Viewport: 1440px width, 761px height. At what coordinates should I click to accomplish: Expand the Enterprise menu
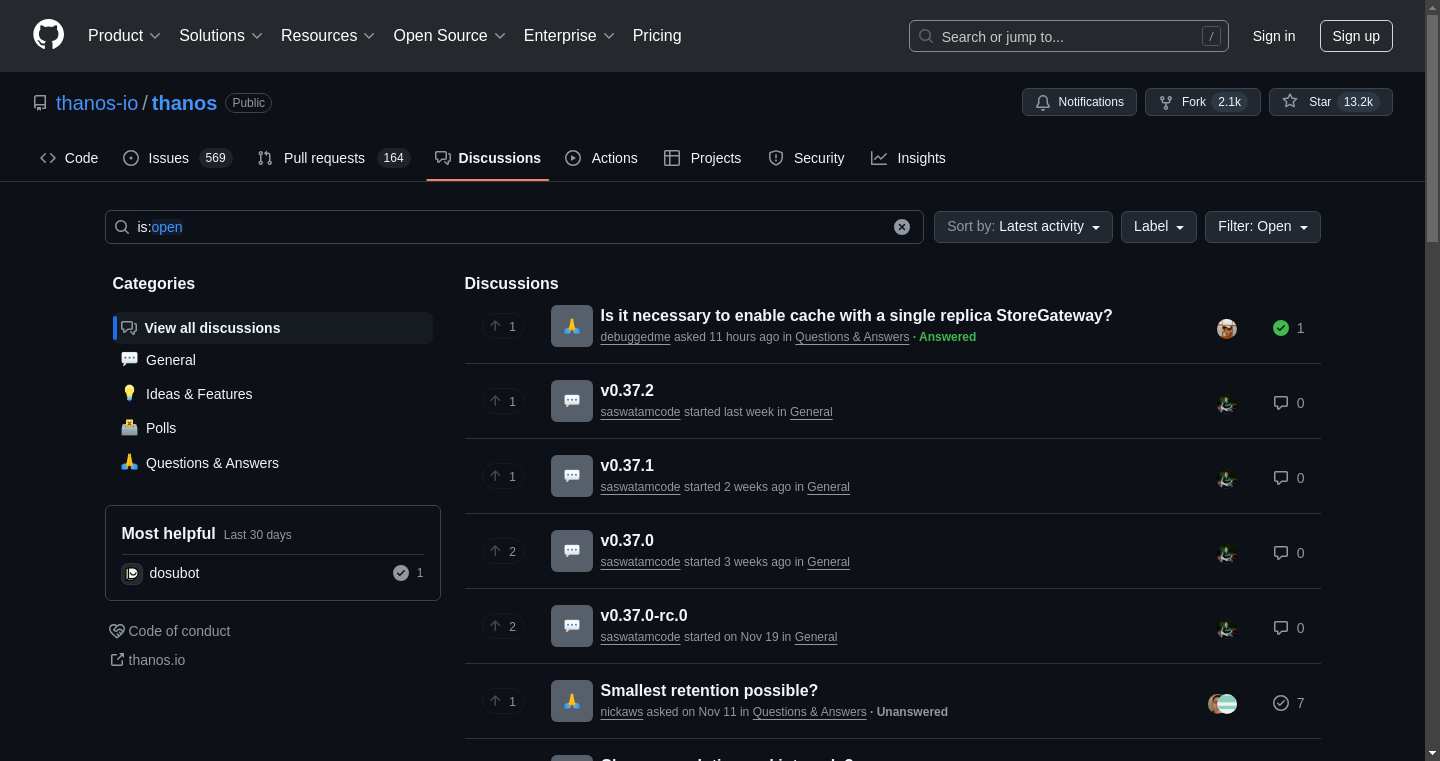(569, 36)
